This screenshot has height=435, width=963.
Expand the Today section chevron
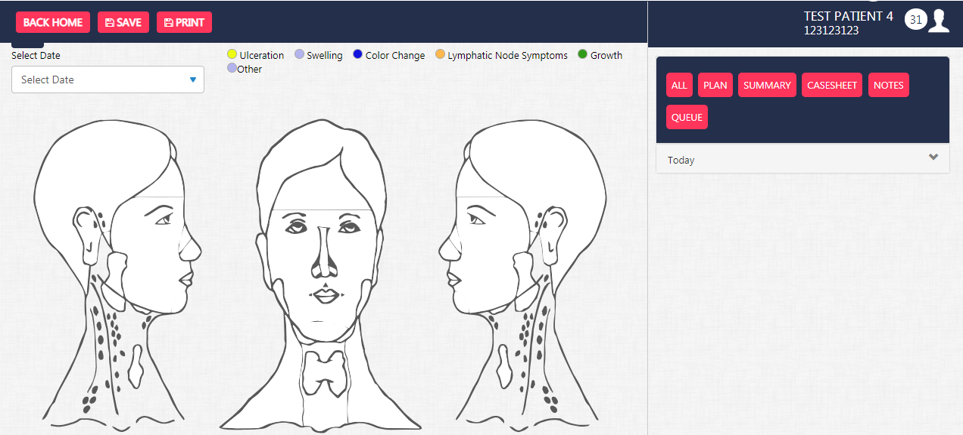[x=933, y=158]
